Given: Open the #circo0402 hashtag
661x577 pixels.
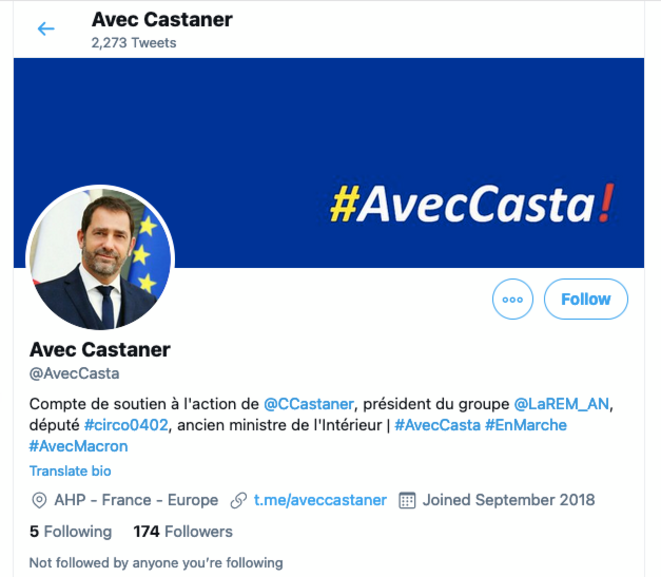Looking at the screenshot, I should (126, 425).
